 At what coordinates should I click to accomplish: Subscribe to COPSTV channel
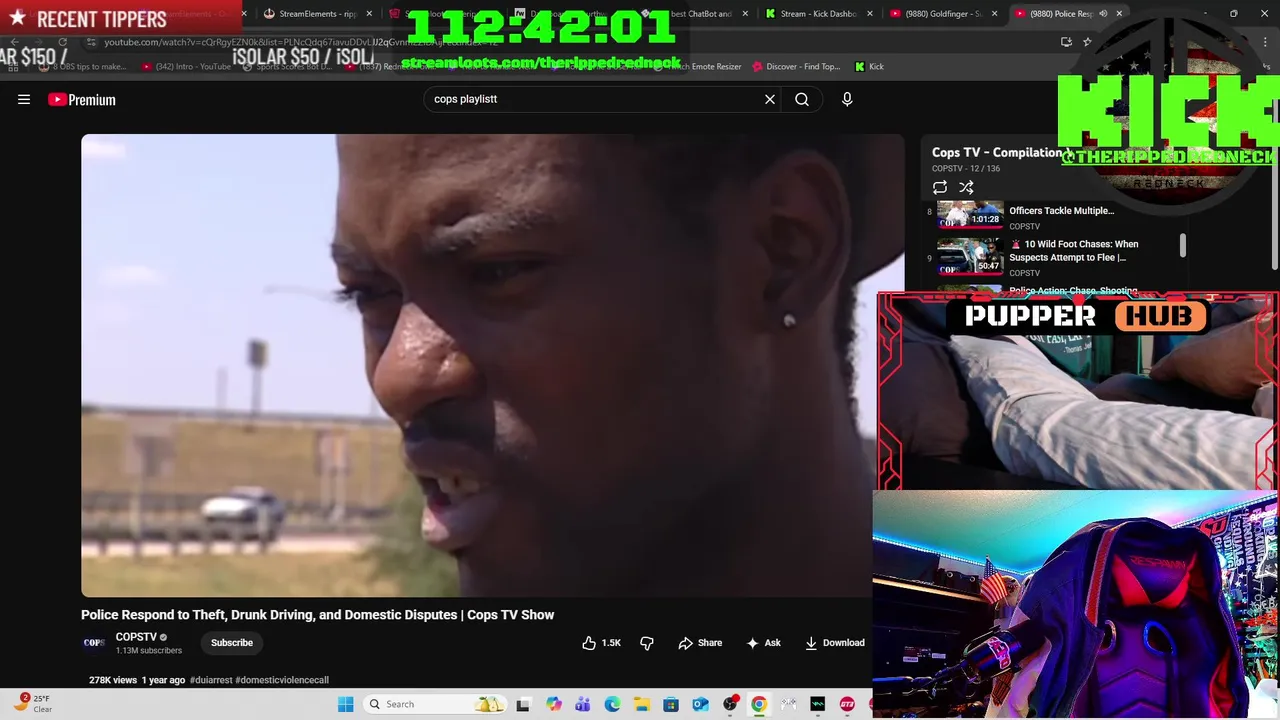(x=232, y=643)
